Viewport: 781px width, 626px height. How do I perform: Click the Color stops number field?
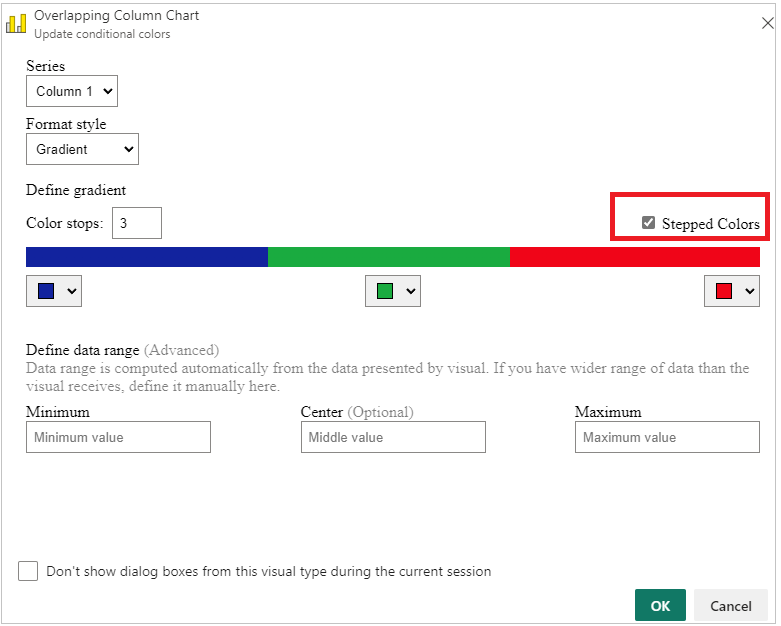point(136,223)
